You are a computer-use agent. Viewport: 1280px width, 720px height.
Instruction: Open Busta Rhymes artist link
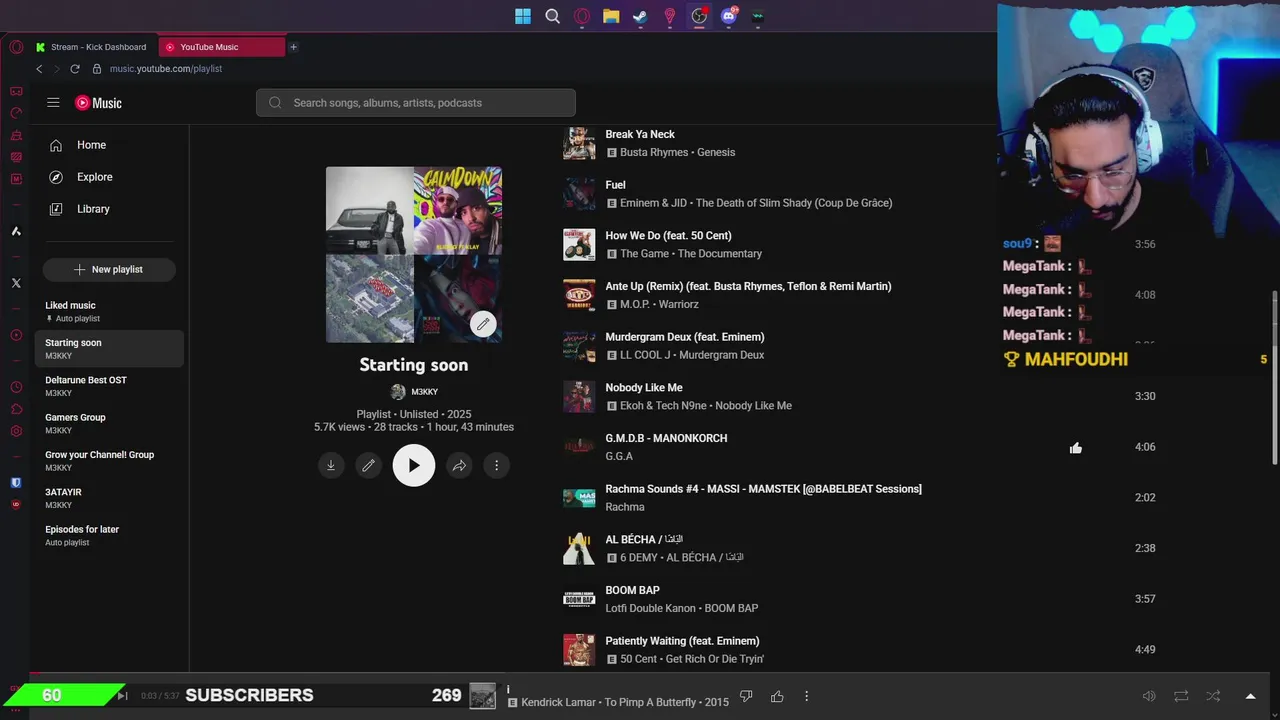[x=655, y=152]
